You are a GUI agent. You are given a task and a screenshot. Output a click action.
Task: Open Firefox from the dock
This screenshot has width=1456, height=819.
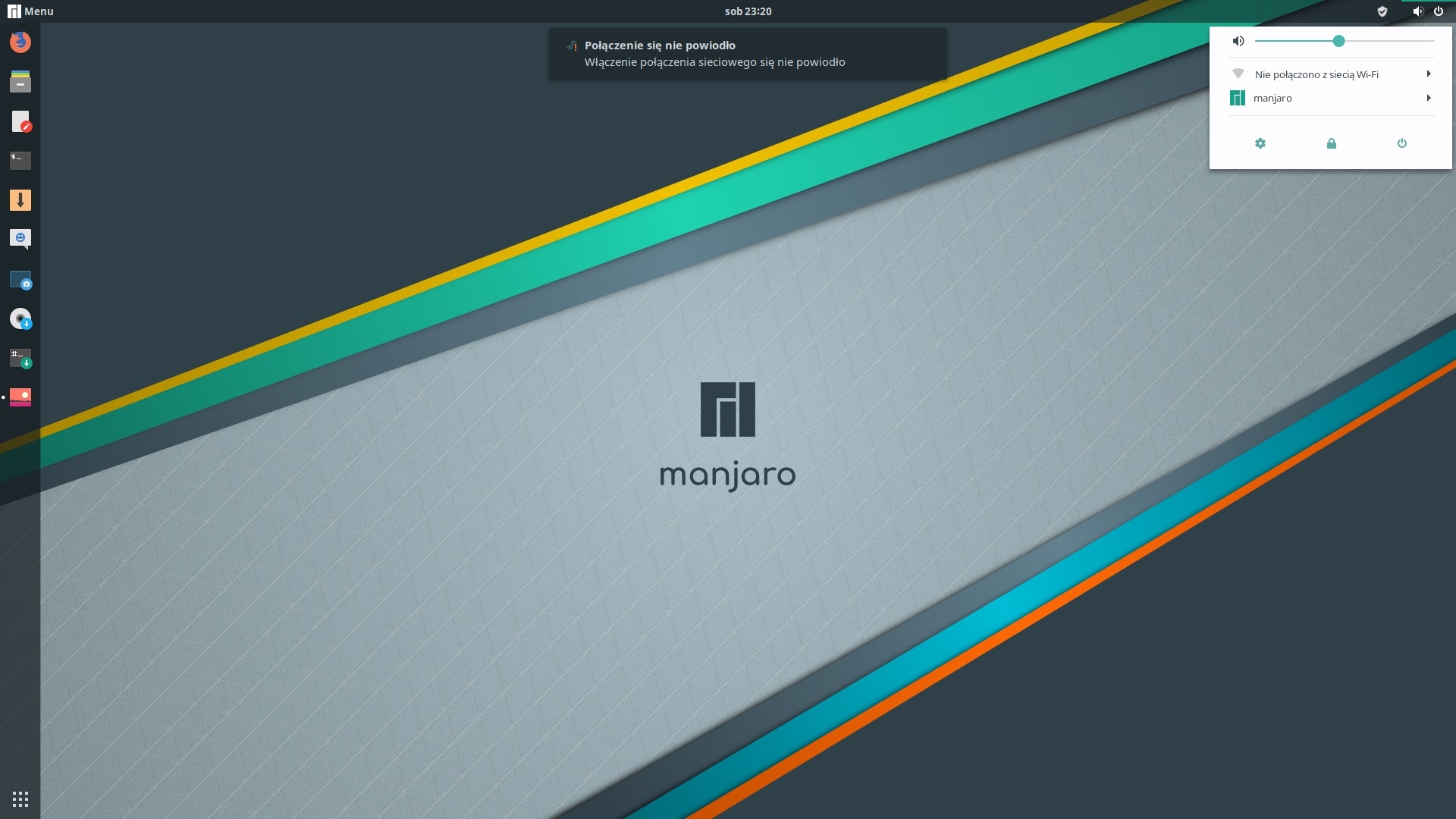click(20, 42)
